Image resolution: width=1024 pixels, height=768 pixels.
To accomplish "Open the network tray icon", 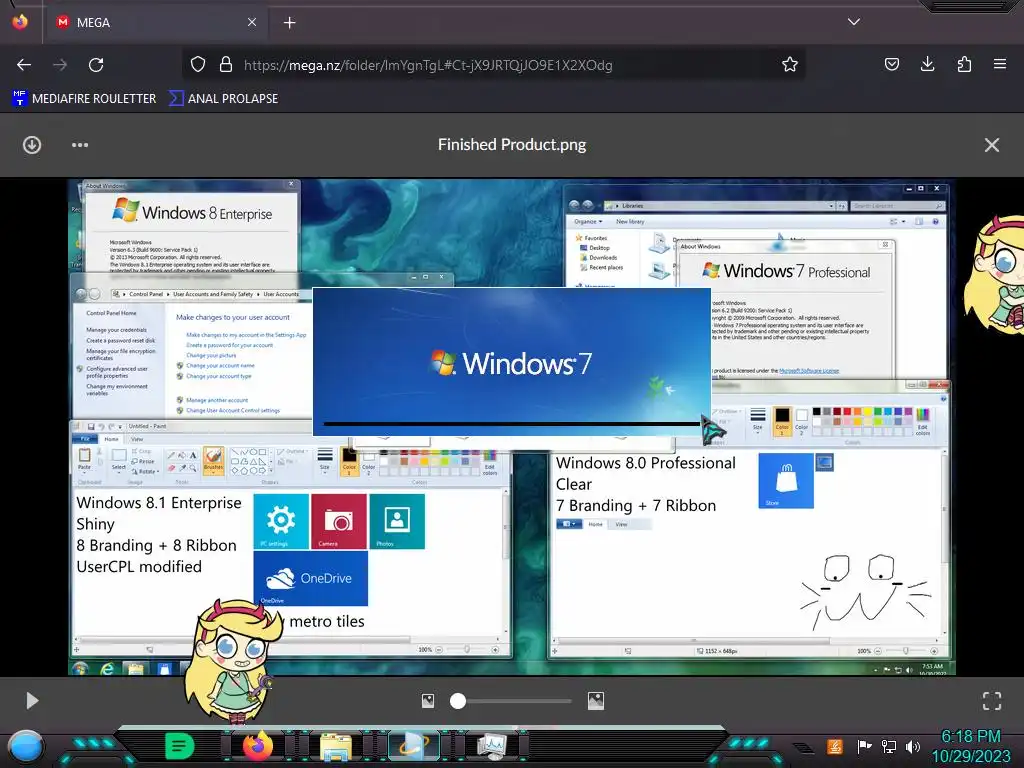I will coord(889,746).
